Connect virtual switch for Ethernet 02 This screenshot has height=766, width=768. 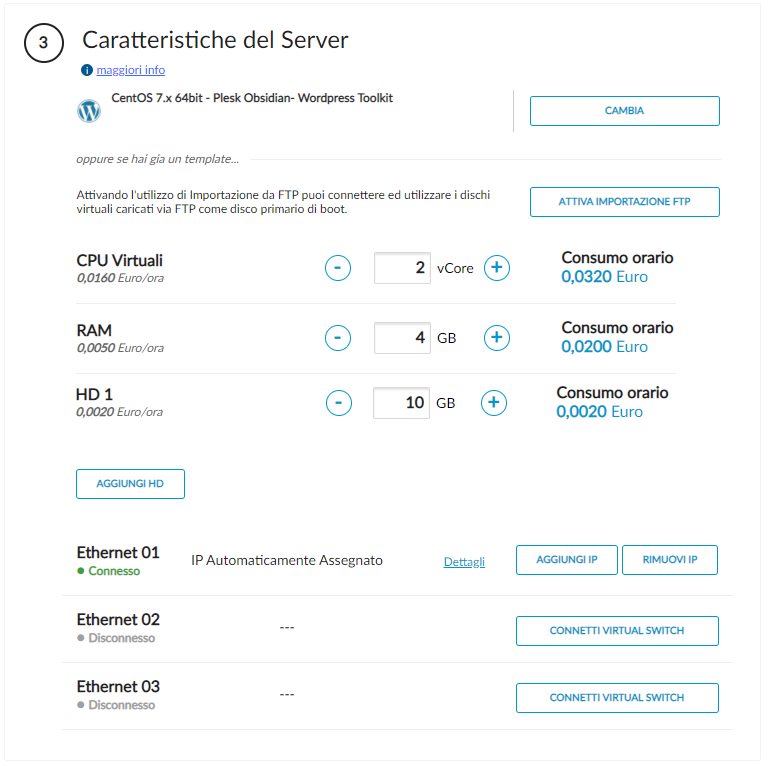(x=616, y=632)
